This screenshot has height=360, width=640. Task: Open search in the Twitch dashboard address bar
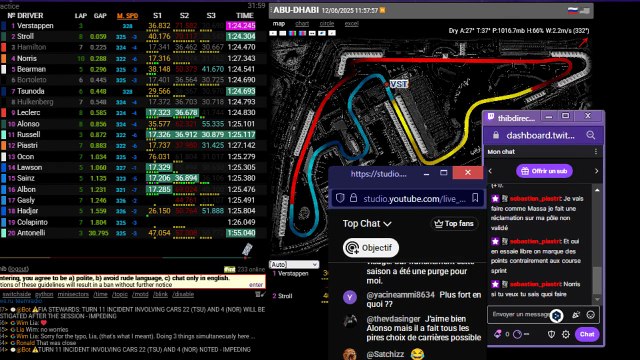[x=590, y=135]
